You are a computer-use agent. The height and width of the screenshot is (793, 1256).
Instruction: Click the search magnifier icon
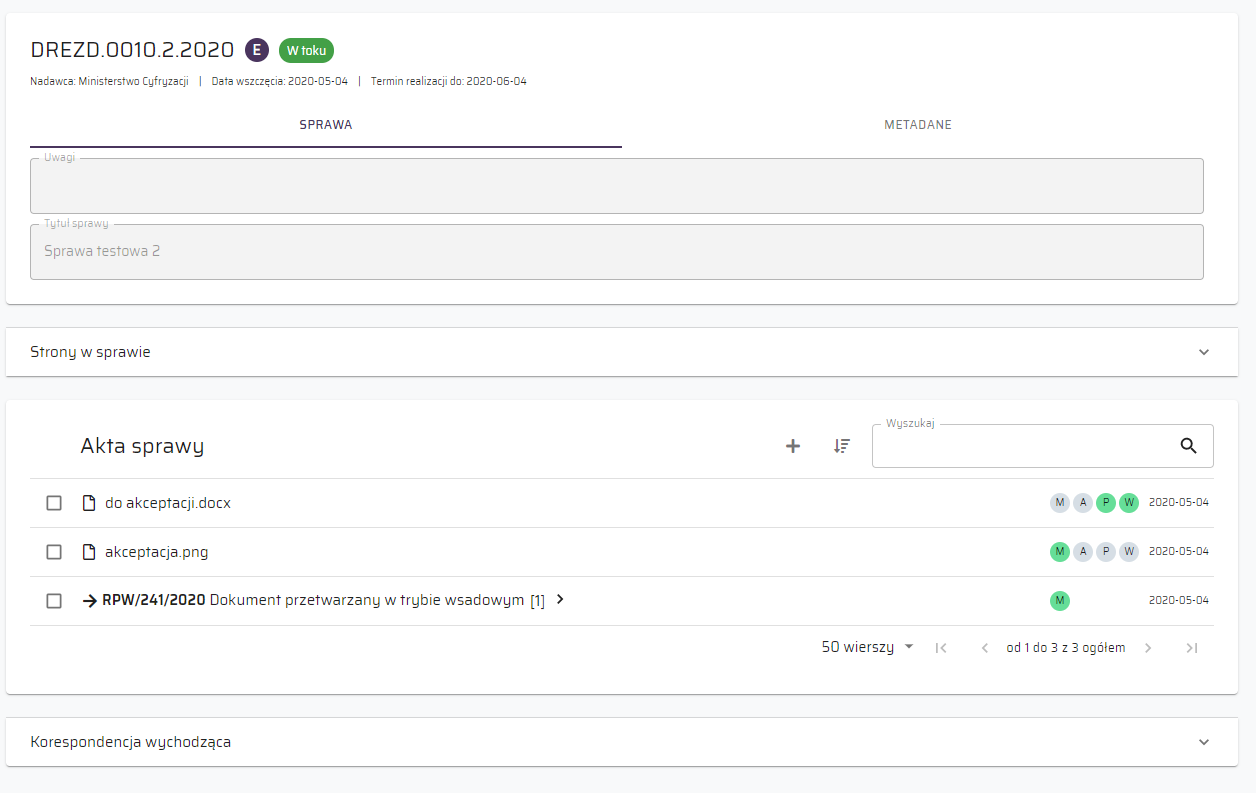tap(1188, 446)
